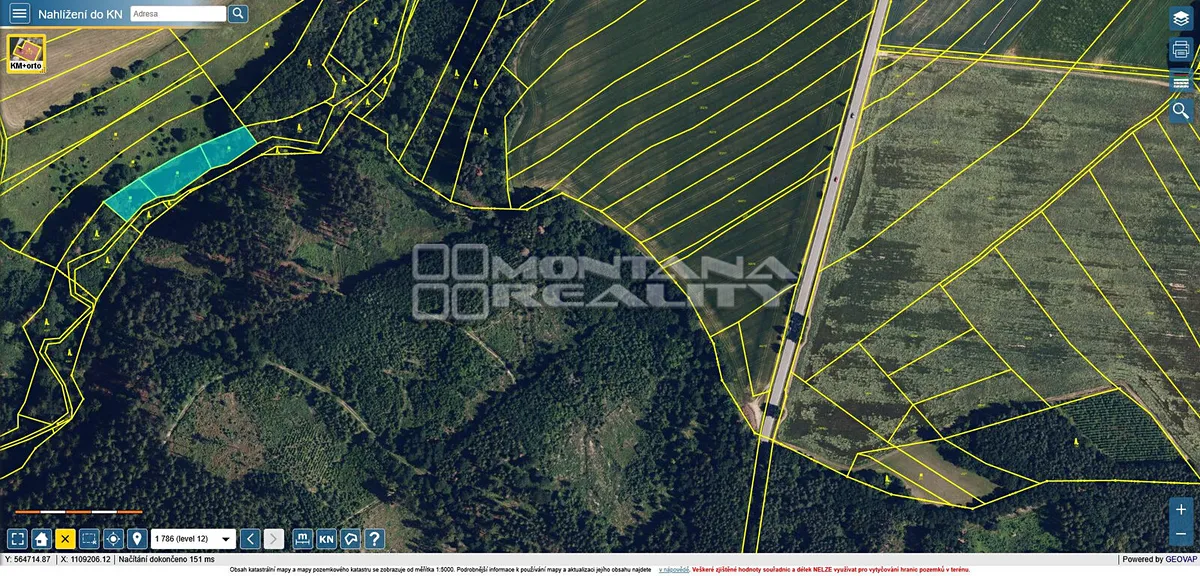Open the legend list icon

[x=1181, y=81]
